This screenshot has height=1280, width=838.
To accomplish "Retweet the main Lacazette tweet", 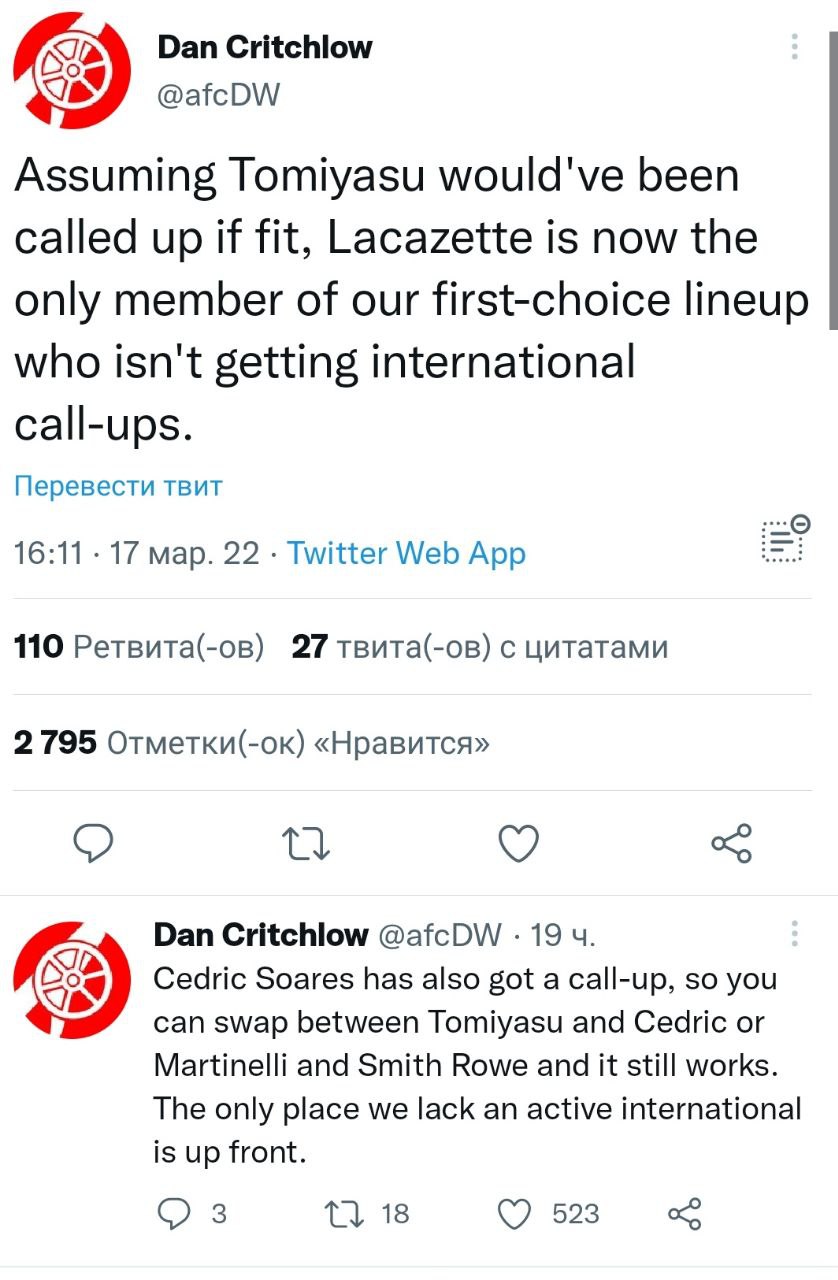I will click(x=307, y=845).
